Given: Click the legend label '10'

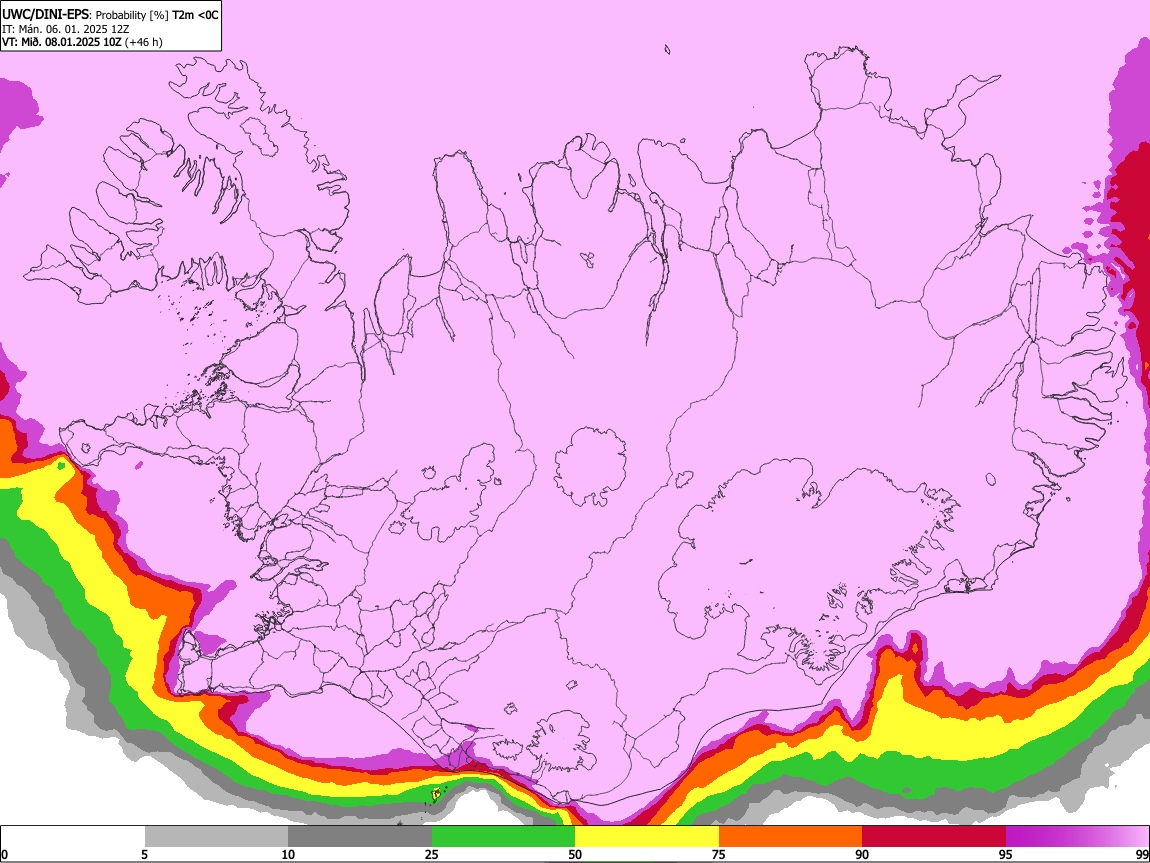Looking at the screenshot, I should click(x=288, y=854).
